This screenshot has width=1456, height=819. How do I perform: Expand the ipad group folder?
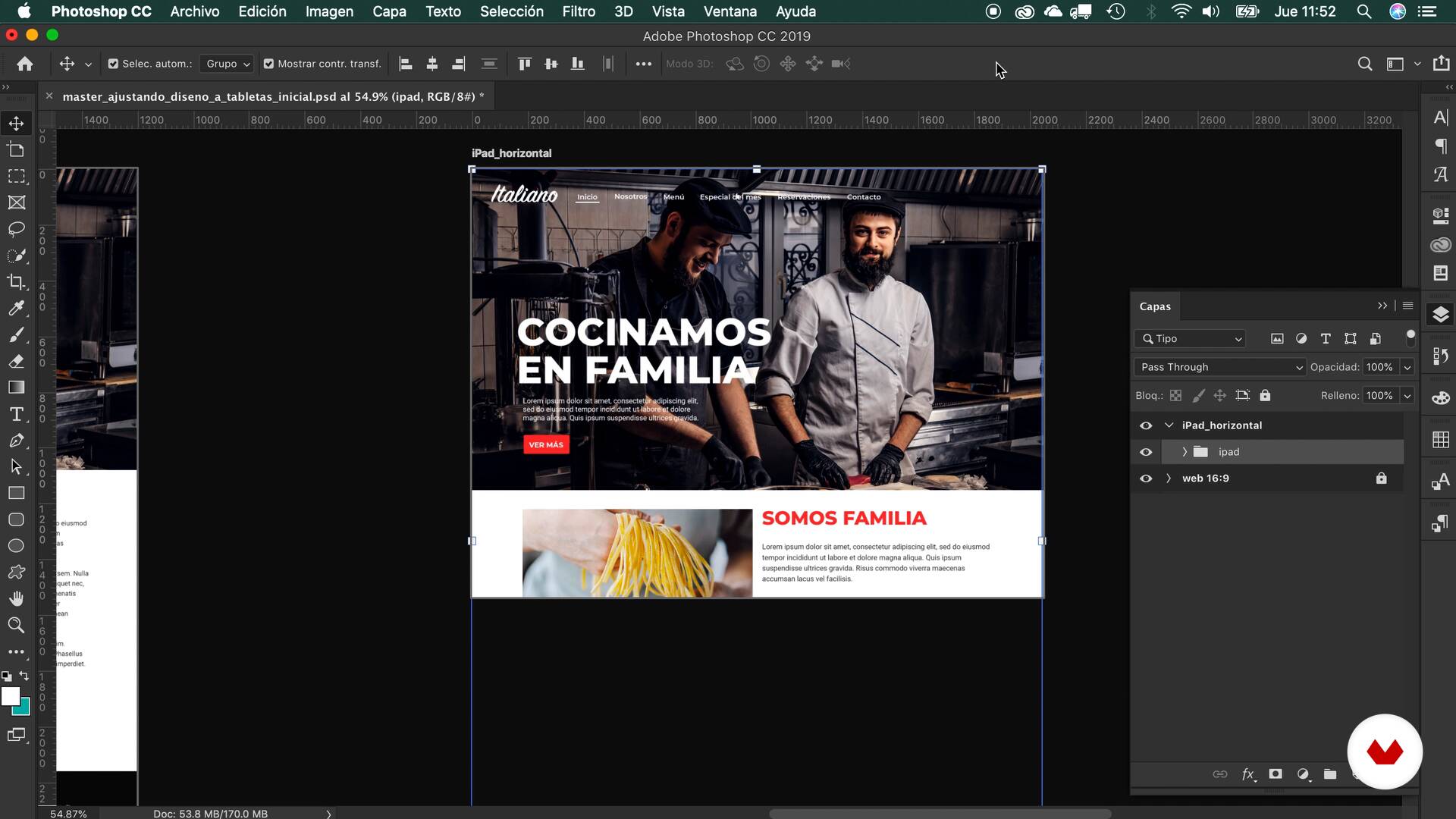pos(1185,452)
